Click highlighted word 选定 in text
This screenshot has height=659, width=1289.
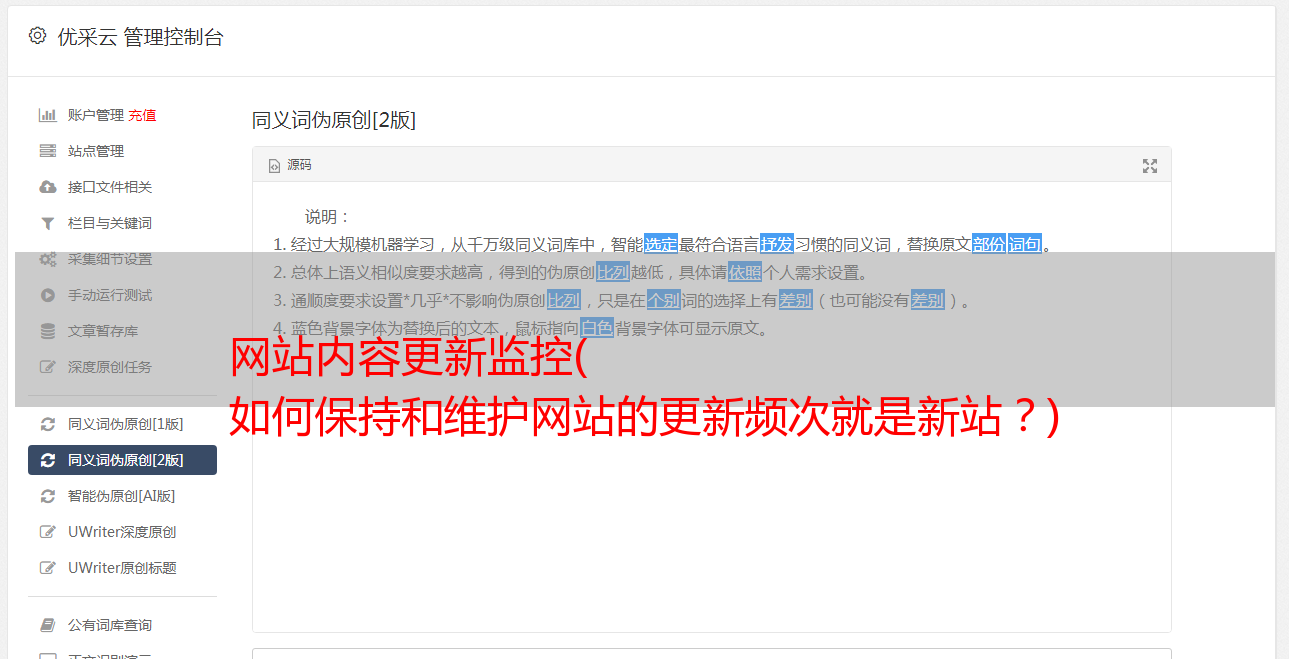[x=660, y=244]
